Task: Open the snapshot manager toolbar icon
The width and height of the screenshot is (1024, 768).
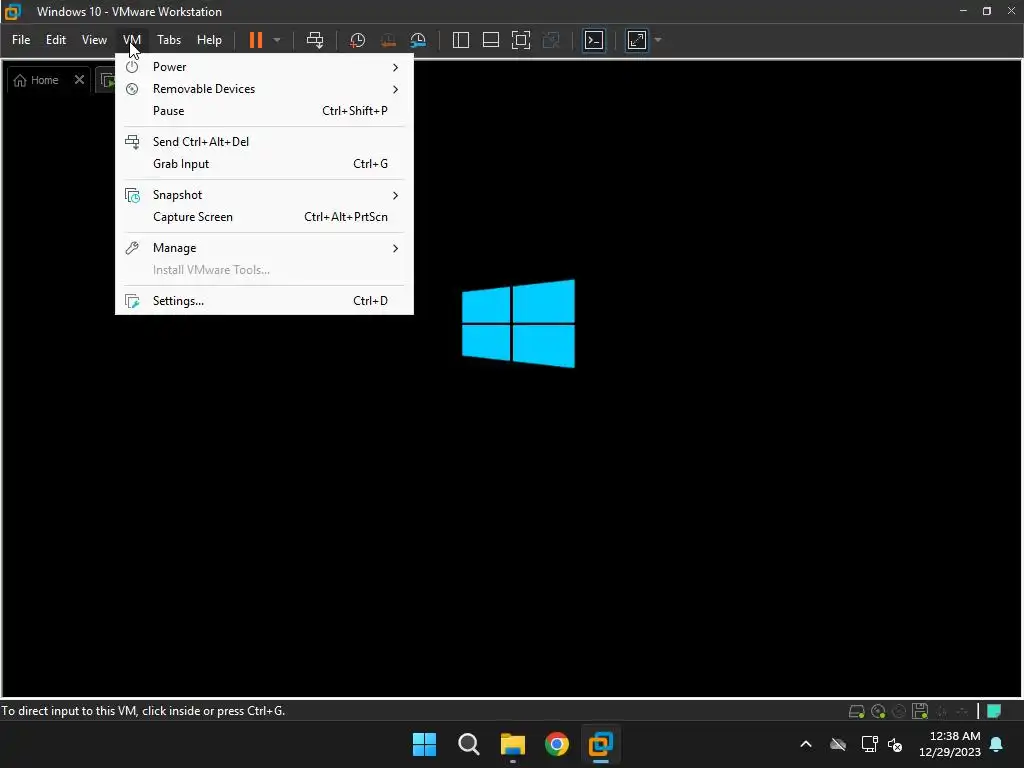Action: (x=418, y=40)
